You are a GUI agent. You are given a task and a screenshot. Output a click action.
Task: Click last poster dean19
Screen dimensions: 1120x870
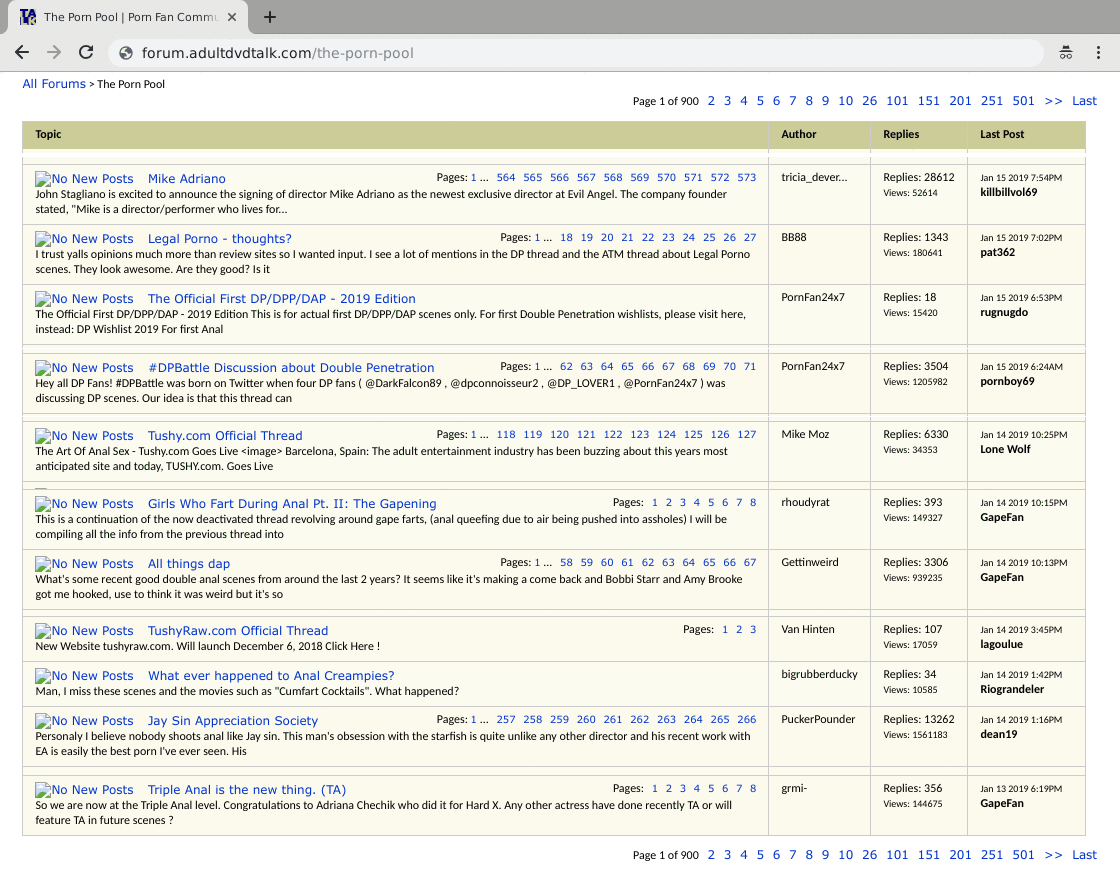pyautogui.click(x=999, y=734)
